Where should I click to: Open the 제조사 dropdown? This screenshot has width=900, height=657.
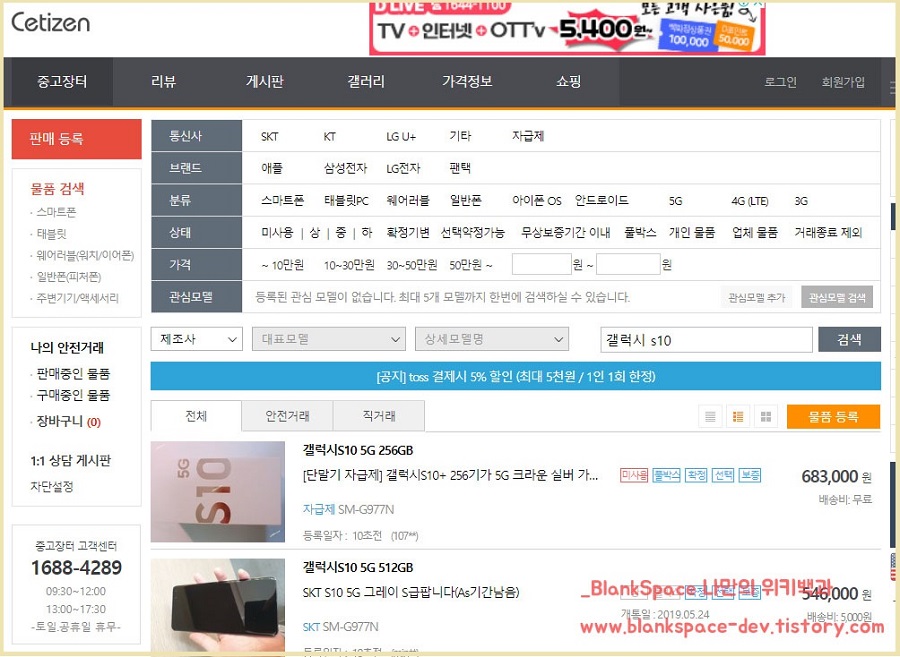[197, 339]
